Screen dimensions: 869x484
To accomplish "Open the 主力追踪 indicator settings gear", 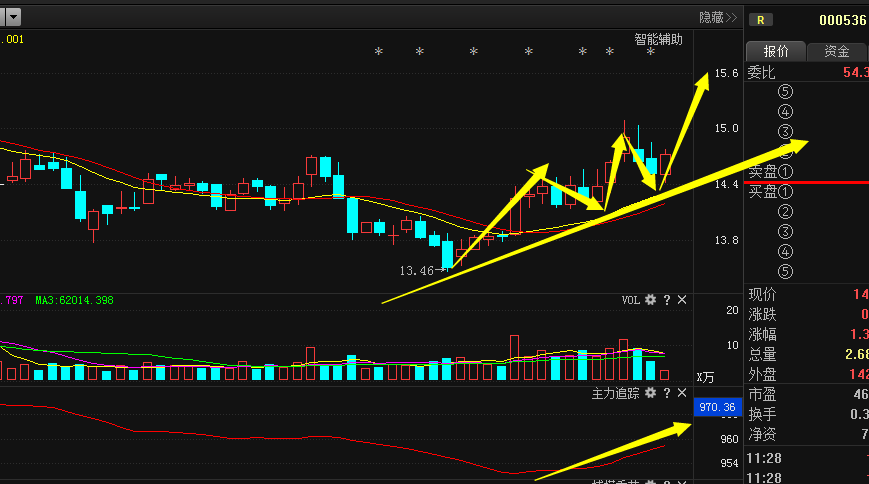I will pyautogui.click(x=650, y=393).
